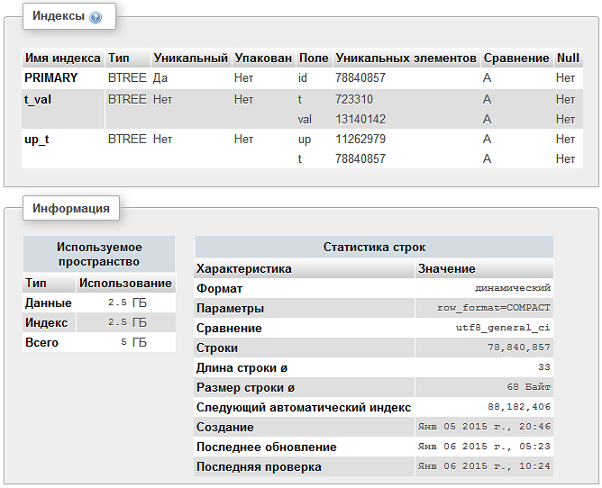Image resolution: width=602 pixels, height=488 pixels.
Task: Select the utf8_general_ci value
Action: coord(503,328)
